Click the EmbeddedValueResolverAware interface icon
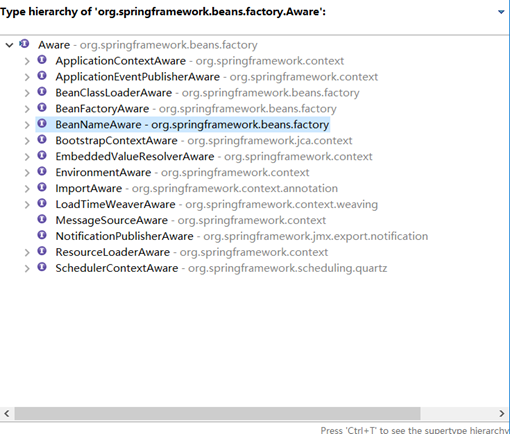The image size is (510, 434). click(42, 155)
